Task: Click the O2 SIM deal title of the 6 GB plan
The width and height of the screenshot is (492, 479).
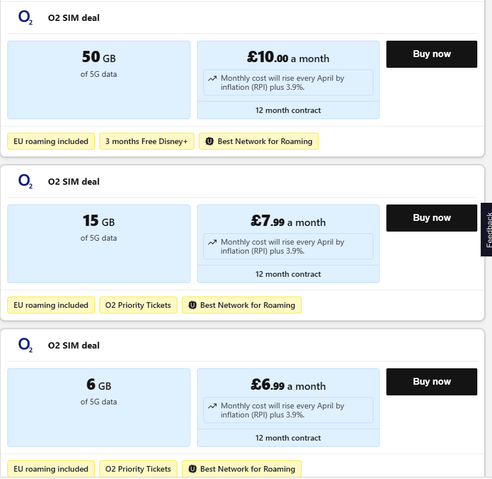Action: click(x=74, y=345)
